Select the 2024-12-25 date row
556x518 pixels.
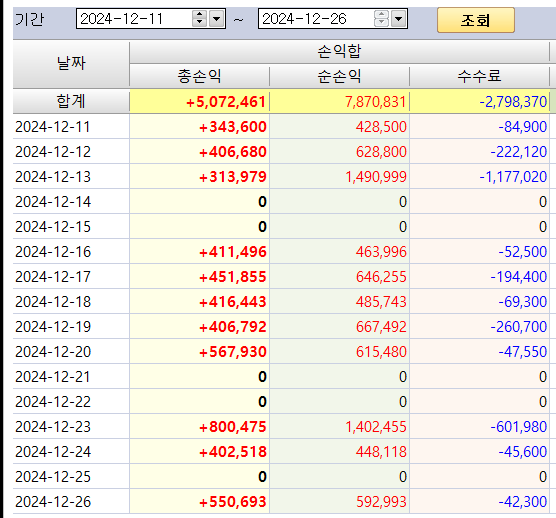(71, 477)
